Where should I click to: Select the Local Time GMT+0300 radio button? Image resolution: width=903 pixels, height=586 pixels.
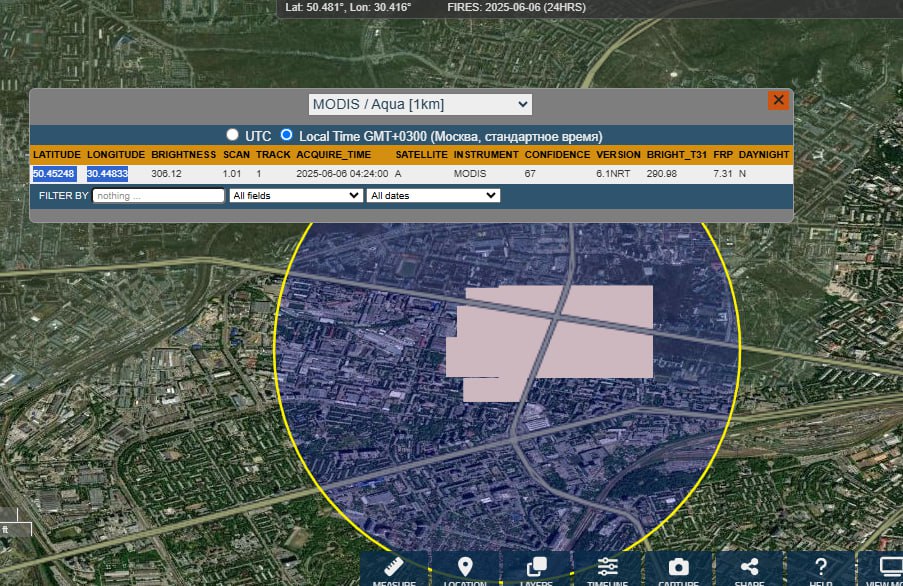tap(287, 135)
